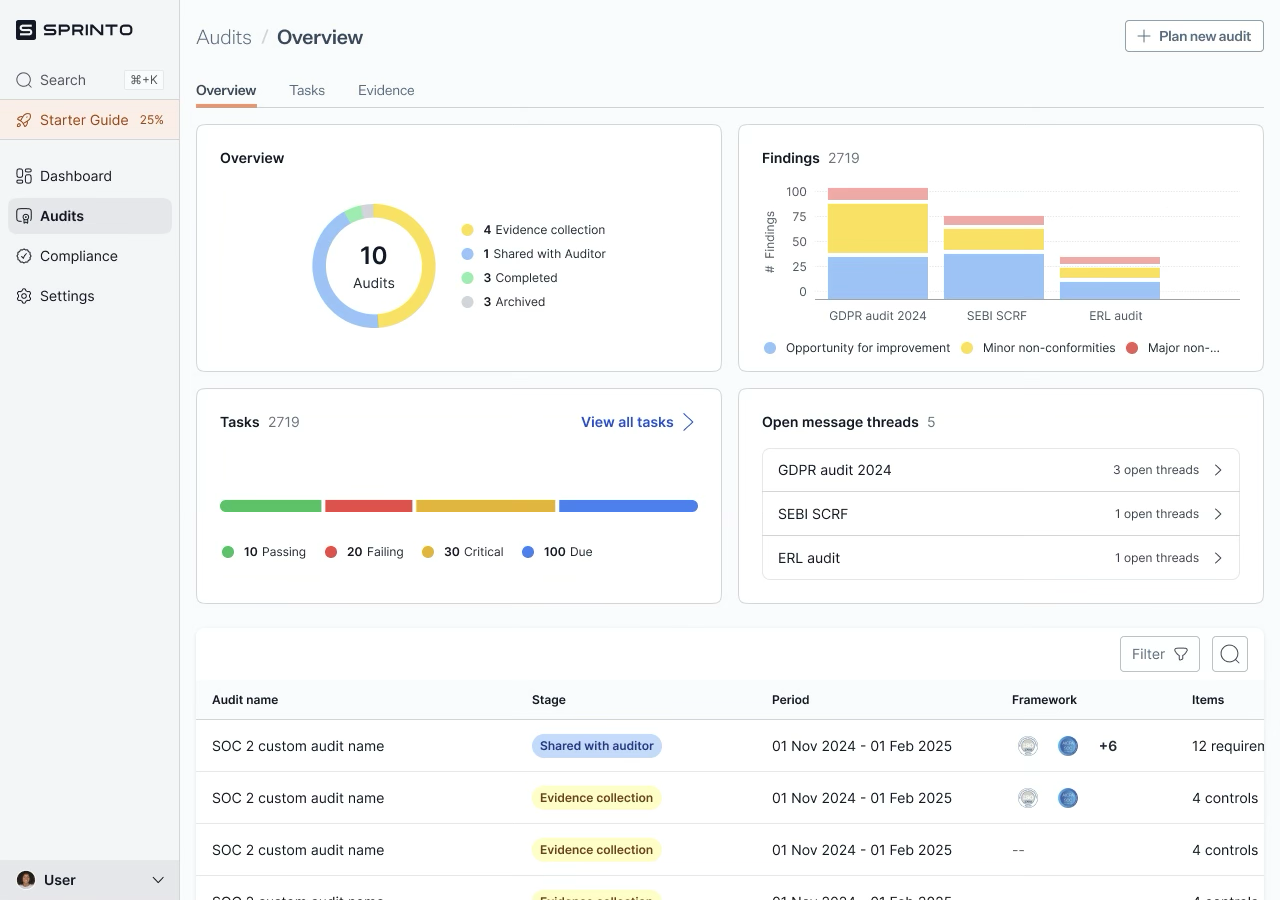Click first framework badge in Shared with auditor row
This screenshot has height=900, width=1280.
pyautogui.click(x=1028, y=746)
